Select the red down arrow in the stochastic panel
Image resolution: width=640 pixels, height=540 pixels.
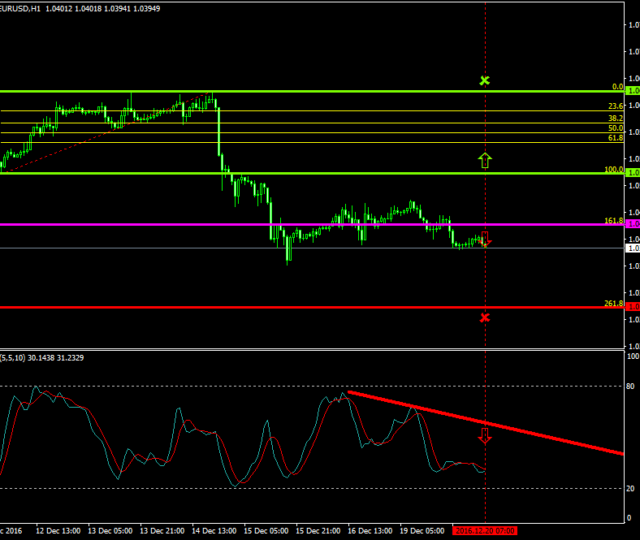[x=485, y=435]
